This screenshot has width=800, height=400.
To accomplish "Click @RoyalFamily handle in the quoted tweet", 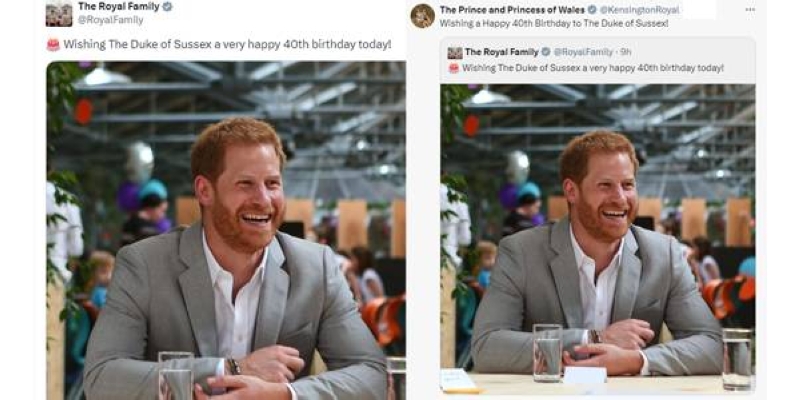I will (x=584, y=52).
